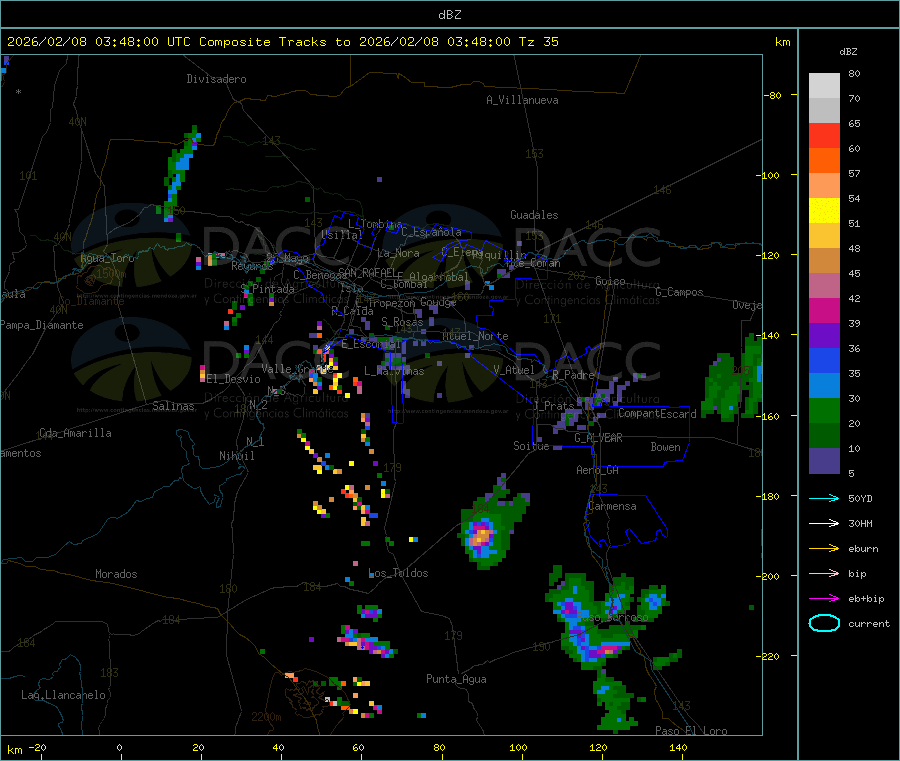Click the El_Desvio place label
This screenshot has width=900, height=761.
coord(233,379)
